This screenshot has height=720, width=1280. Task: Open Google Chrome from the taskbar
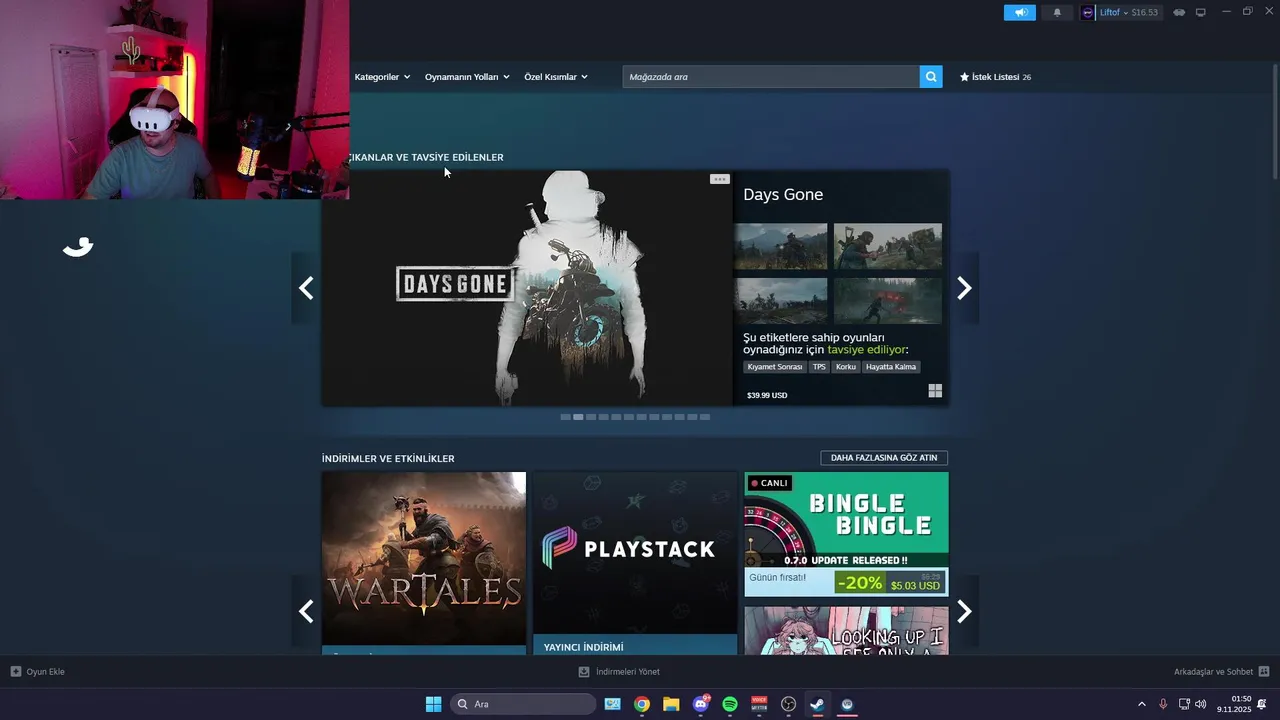(x=642, y=704)
